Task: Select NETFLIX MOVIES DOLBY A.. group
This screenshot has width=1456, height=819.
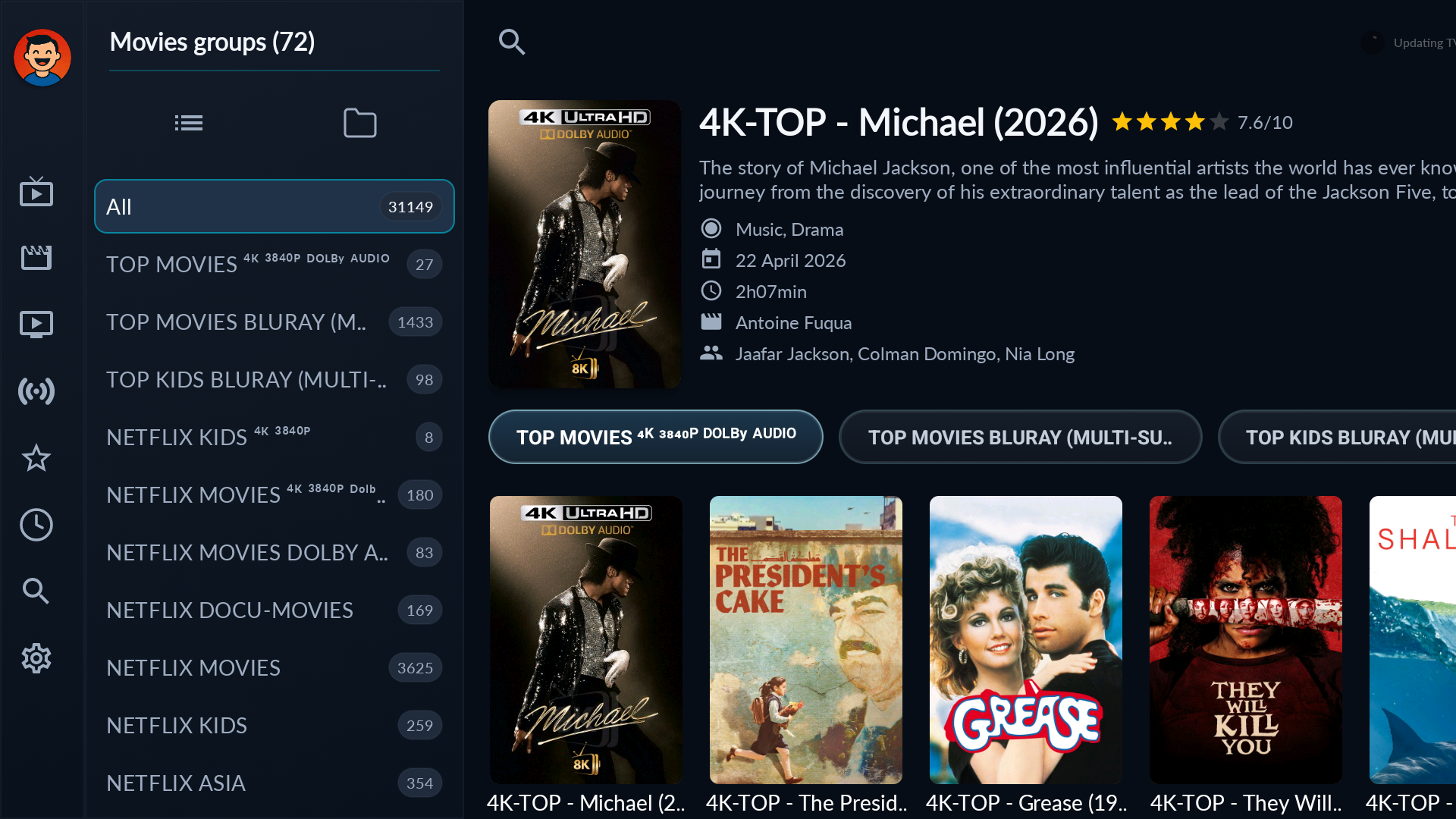Action: (x=275, y=552)
